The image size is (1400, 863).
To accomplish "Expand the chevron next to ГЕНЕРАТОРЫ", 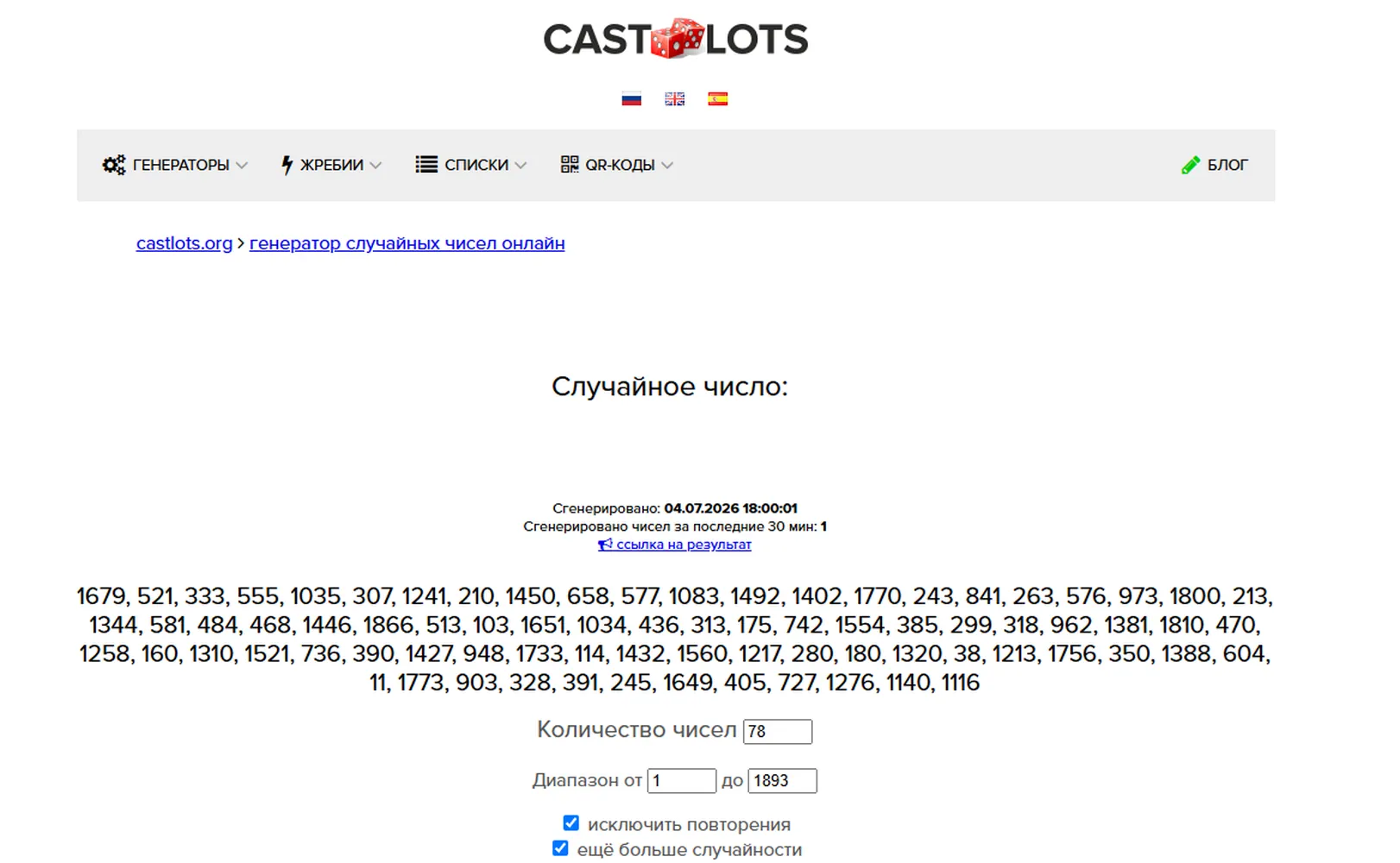I will (242, 166).
